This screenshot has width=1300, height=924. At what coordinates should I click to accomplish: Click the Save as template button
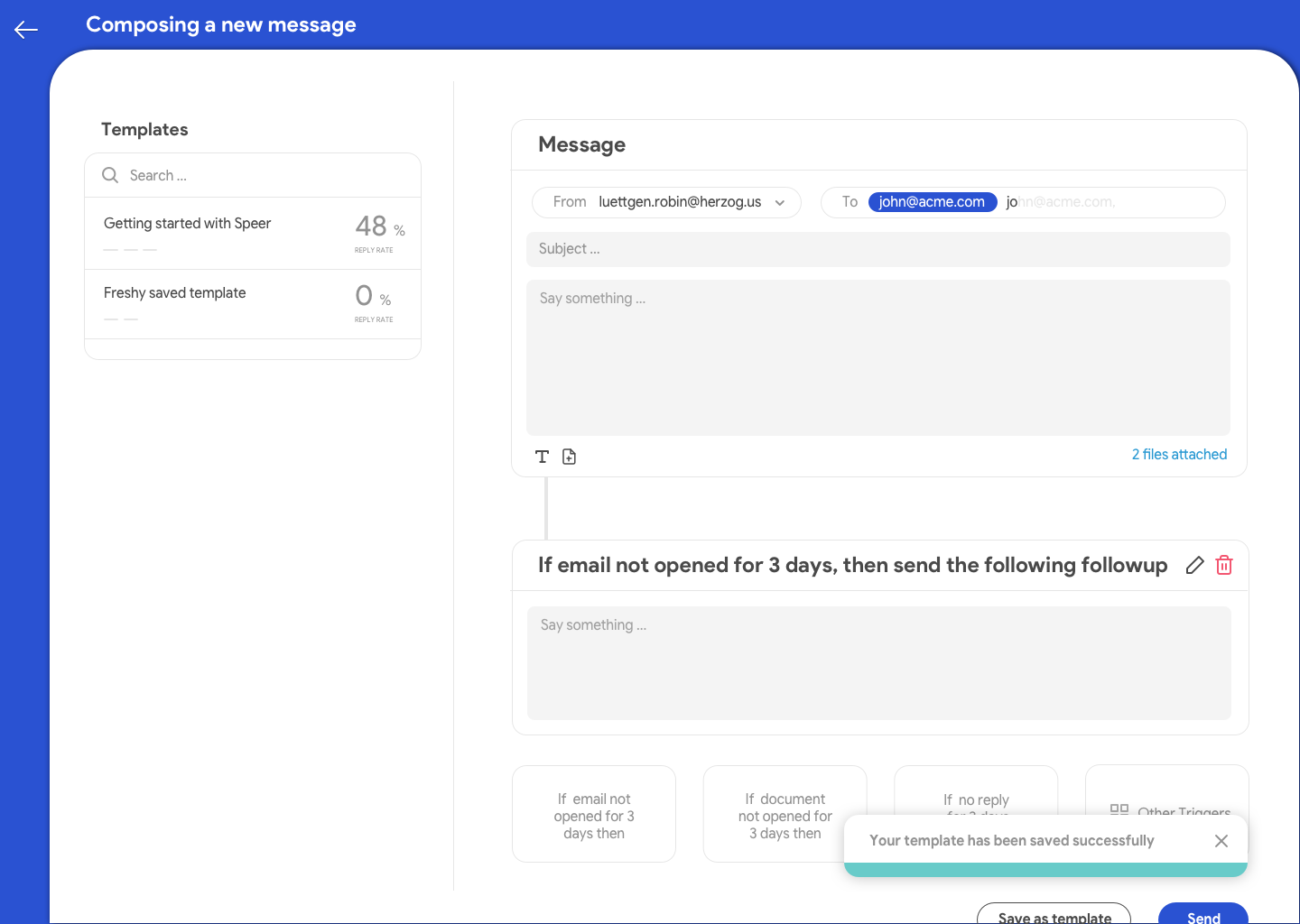1054,913
